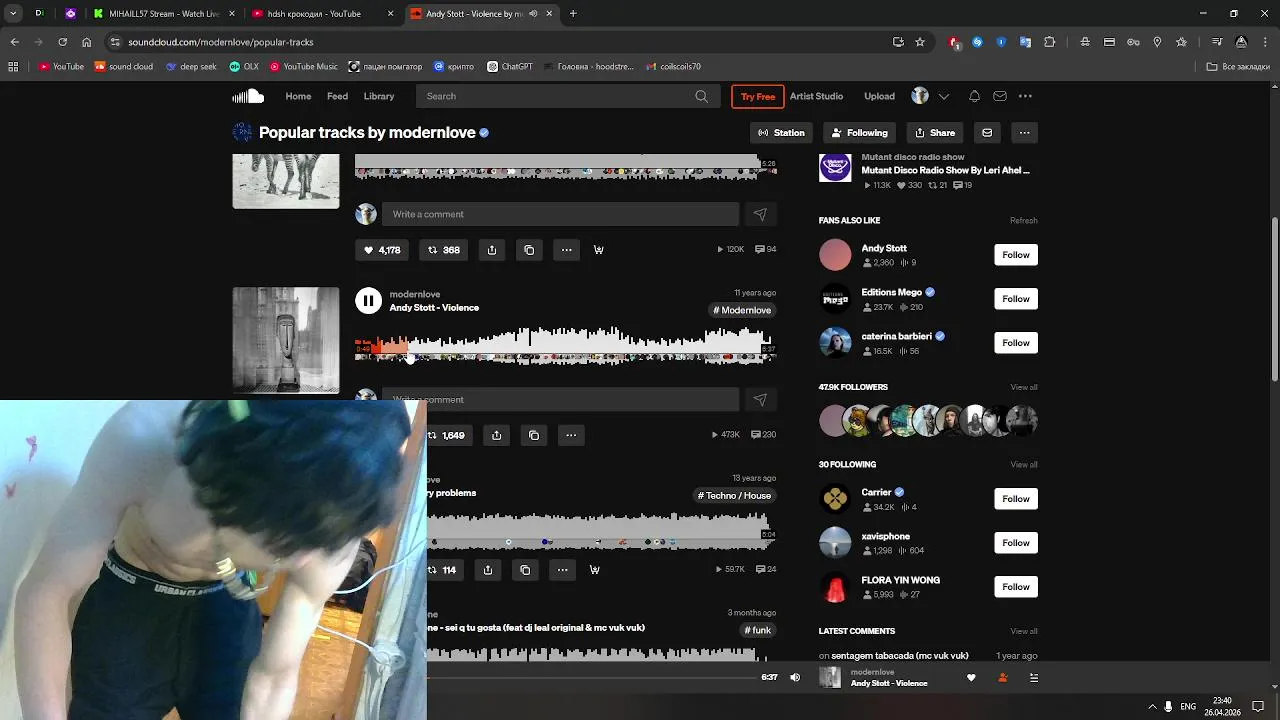Refresh the Fans Also Like list

(1024, 220)
